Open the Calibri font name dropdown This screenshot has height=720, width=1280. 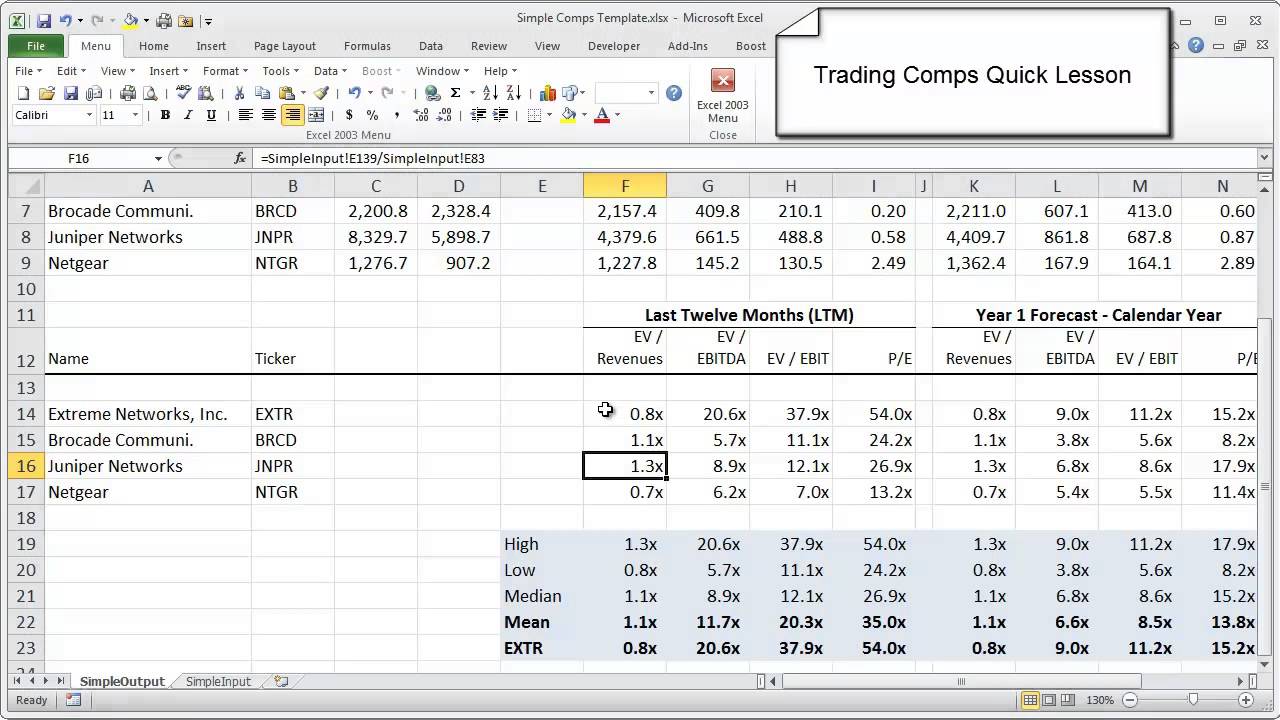point(89,115)
